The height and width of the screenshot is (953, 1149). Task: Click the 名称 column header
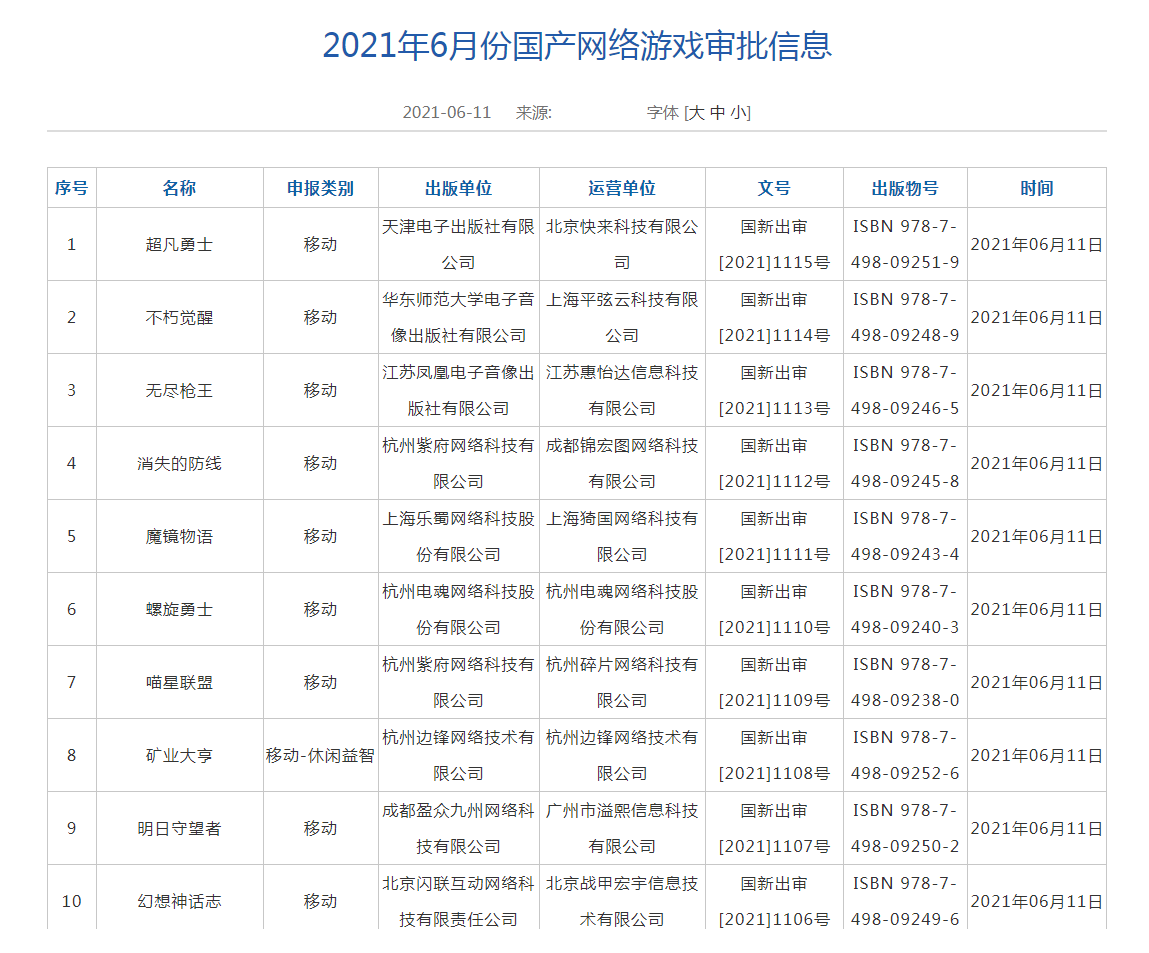180,188
